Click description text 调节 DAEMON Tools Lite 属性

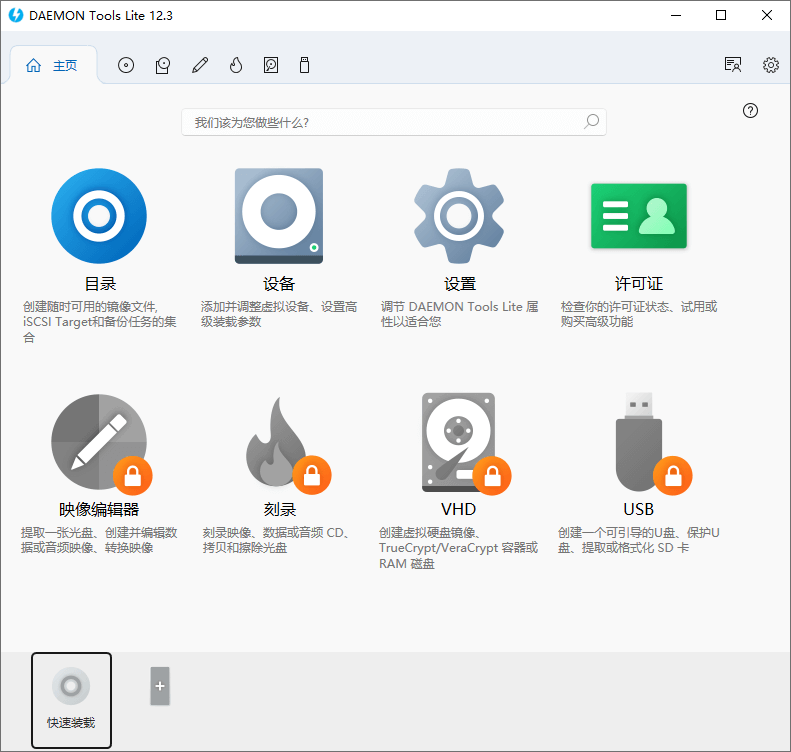[x=460, y=314]
